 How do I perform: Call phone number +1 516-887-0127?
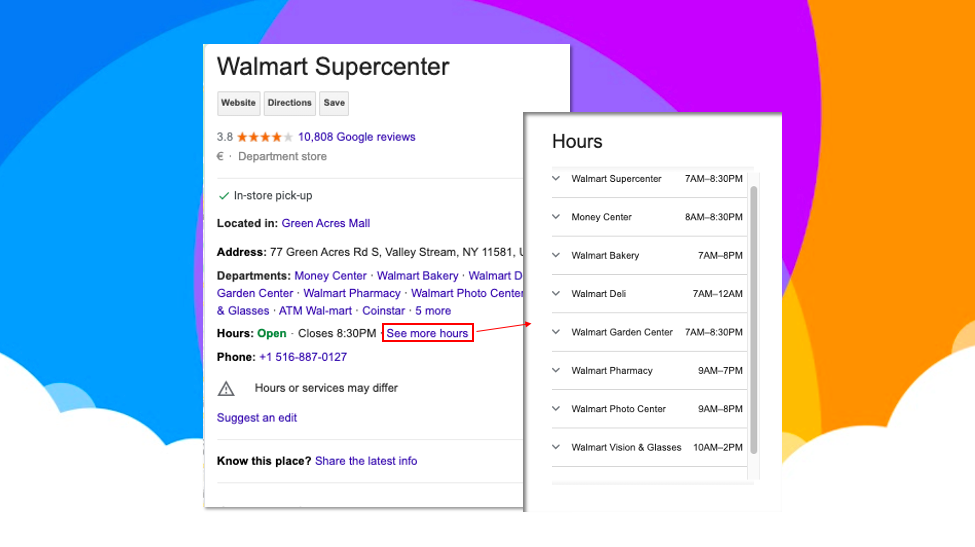point(303,357)
